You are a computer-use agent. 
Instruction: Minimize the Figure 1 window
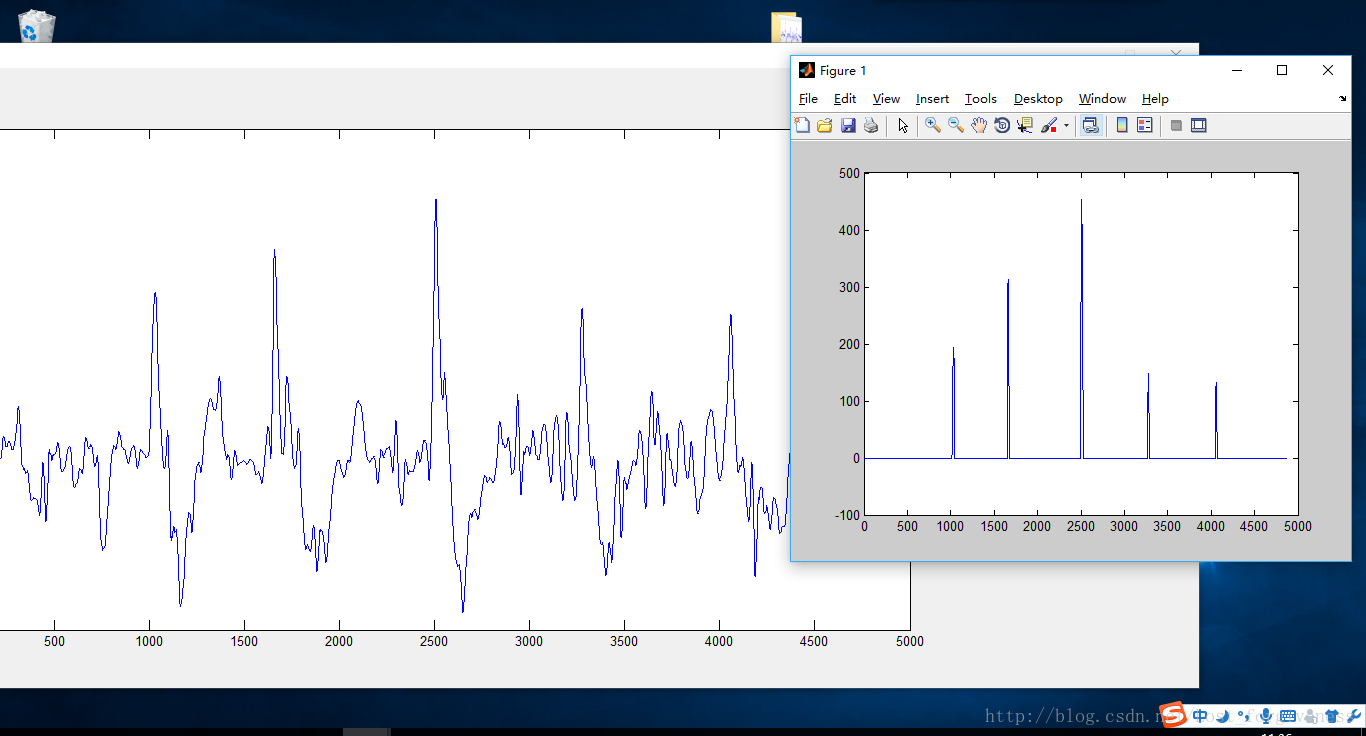[x=1237, y=70]
